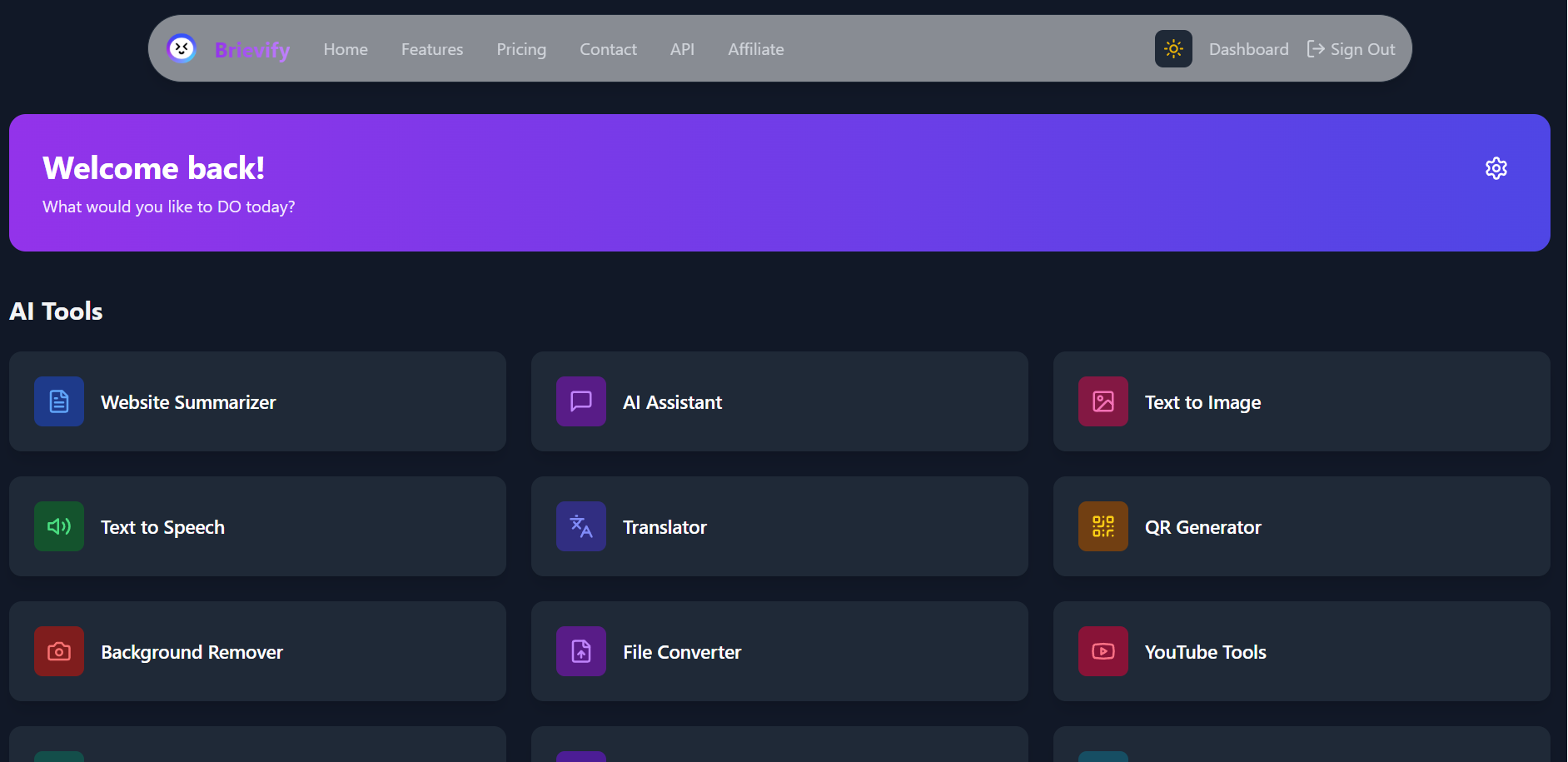The width and height of the screenshot is (1568, 762).
Task: Open settings gear in welcome banner
Action: coord(1496,168)
